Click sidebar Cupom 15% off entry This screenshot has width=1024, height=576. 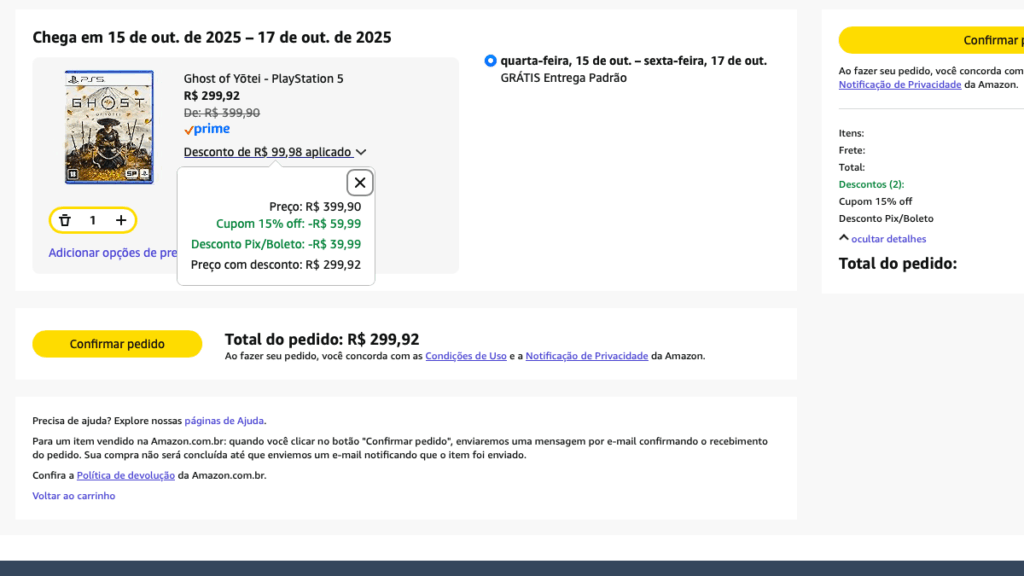(x=875, y=202)
